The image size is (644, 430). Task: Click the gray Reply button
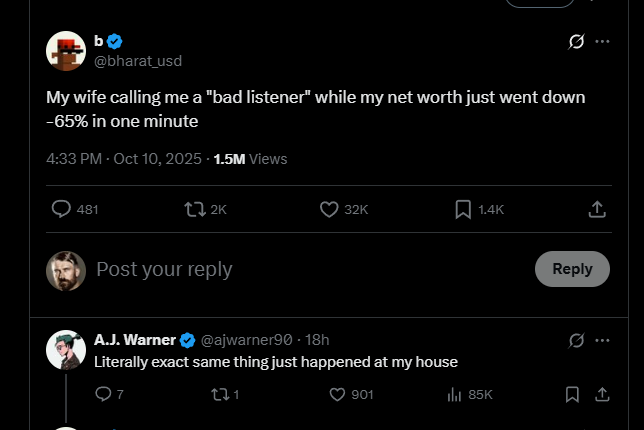pyautogui.click(x=572, y=269)
